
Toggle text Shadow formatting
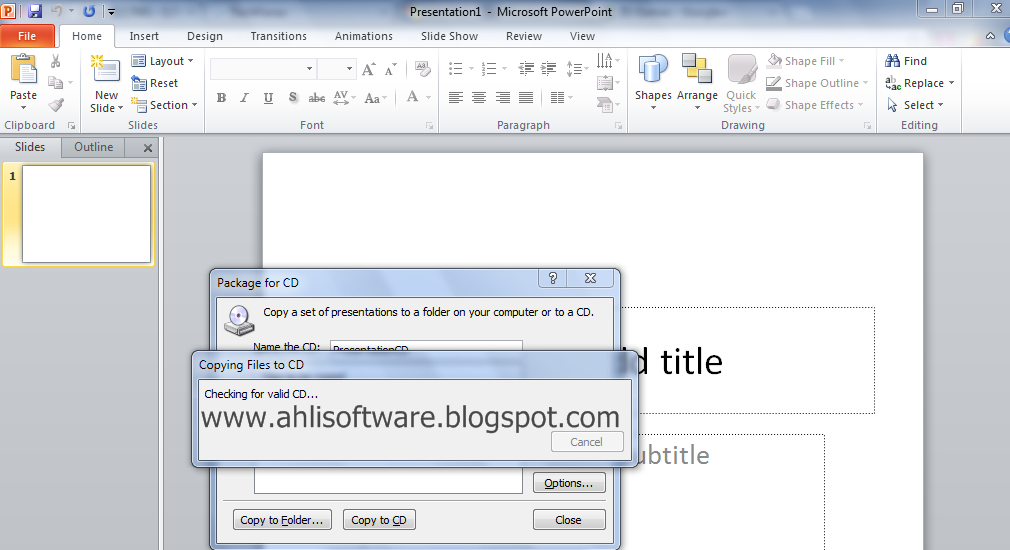tap(292, 98)
